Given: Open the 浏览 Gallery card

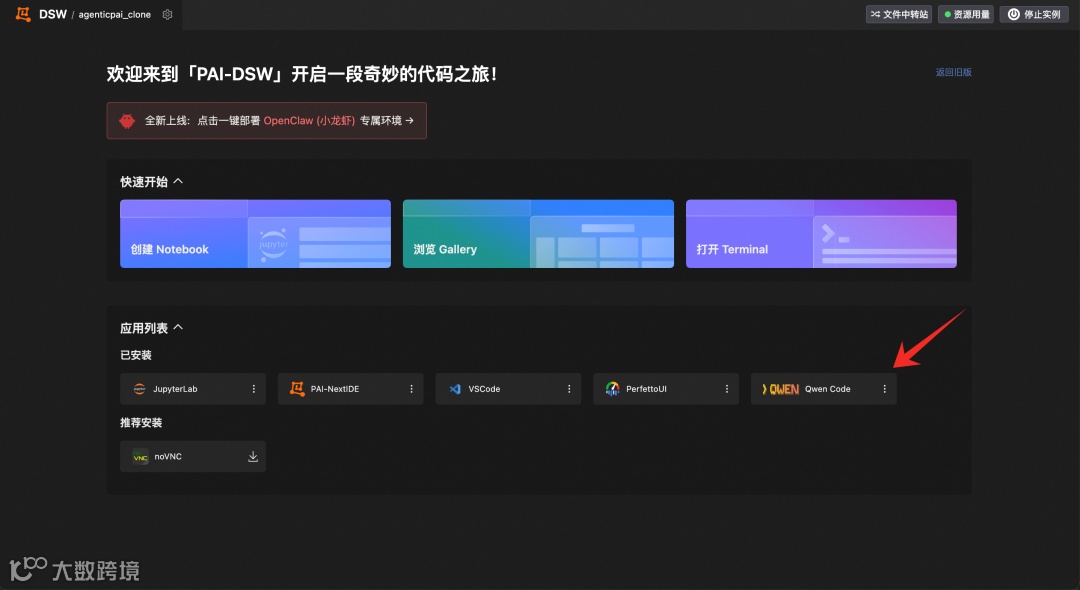Looking at the screenshot, I should [x=538, y=234].
